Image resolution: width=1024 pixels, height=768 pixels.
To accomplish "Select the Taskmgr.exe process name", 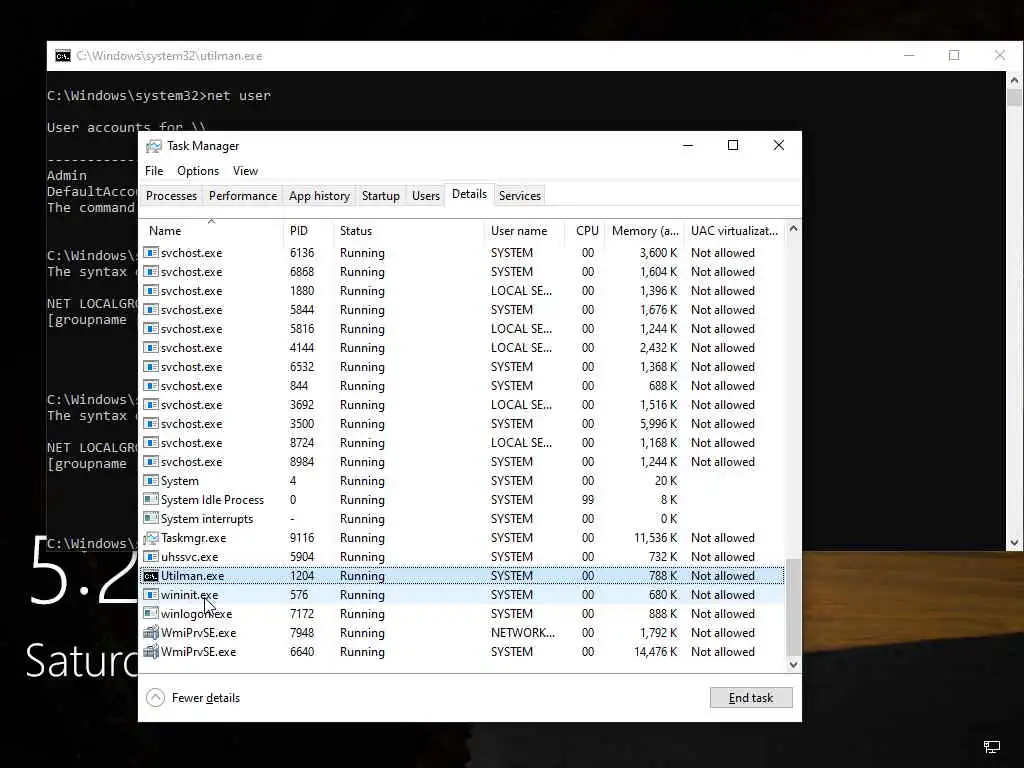I will point(193,538).
